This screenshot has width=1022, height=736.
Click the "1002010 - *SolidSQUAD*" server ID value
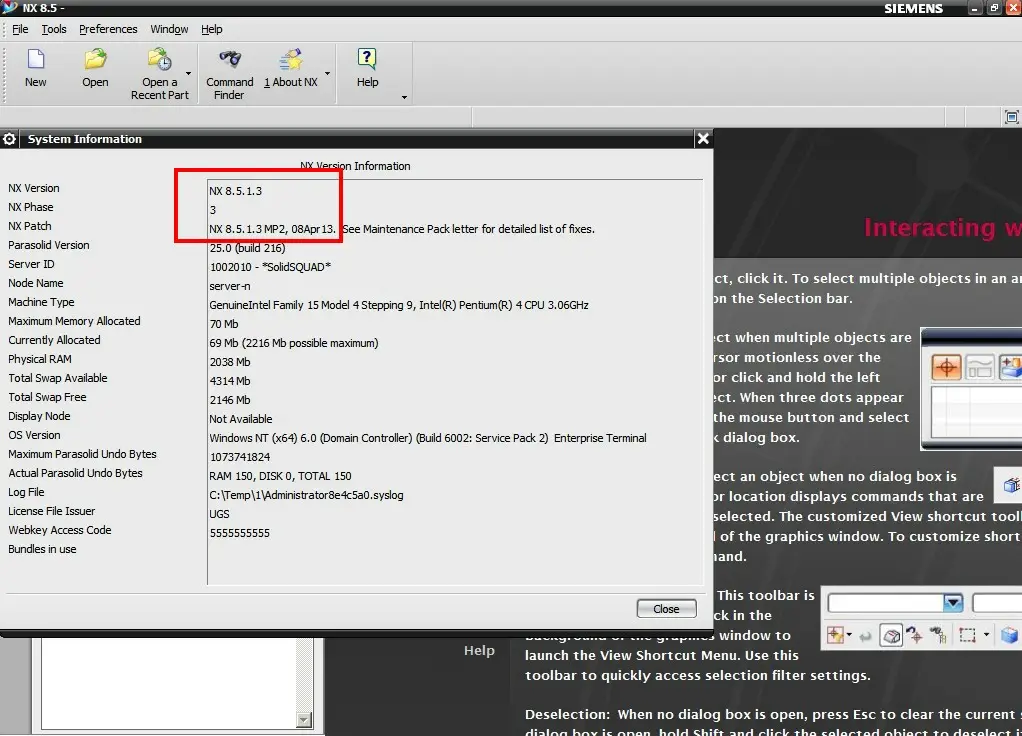point(270,267)
